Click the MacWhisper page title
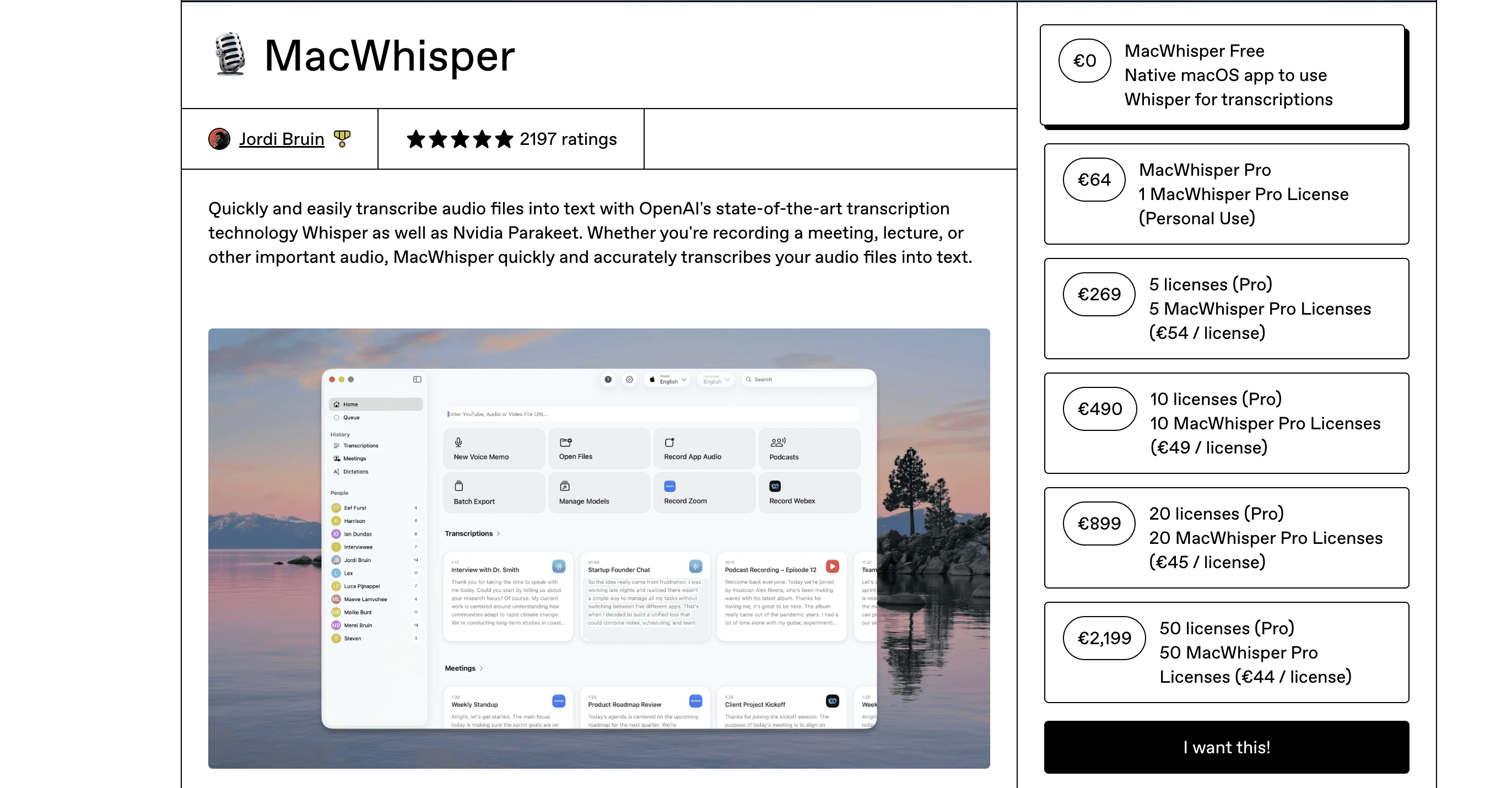This screenshot has height=788, width=1512. point(389,56)
